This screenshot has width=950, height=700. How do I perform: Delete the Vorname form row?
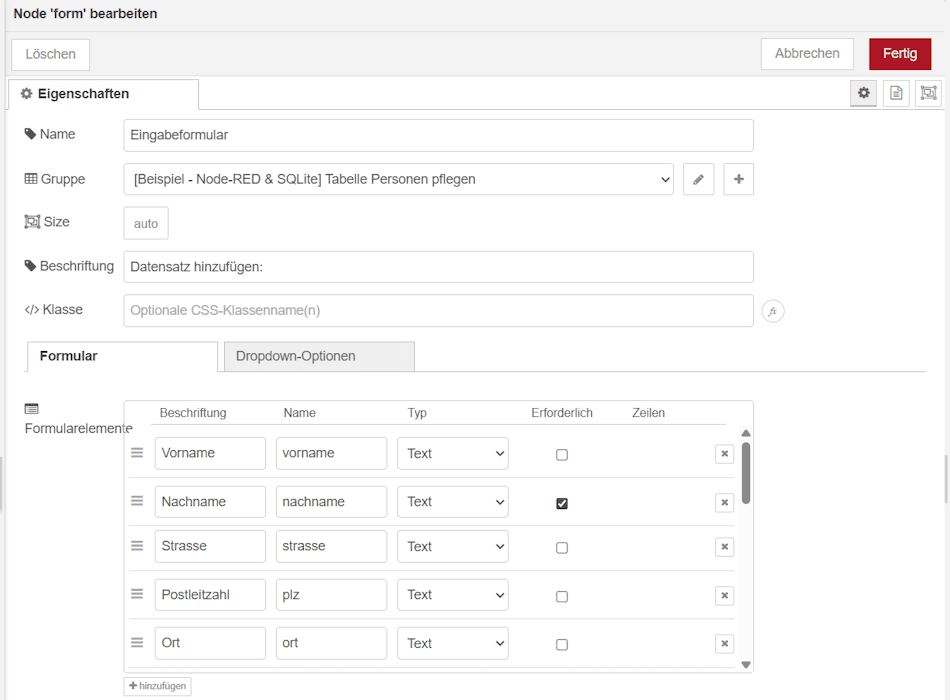(x=724, y=454)
